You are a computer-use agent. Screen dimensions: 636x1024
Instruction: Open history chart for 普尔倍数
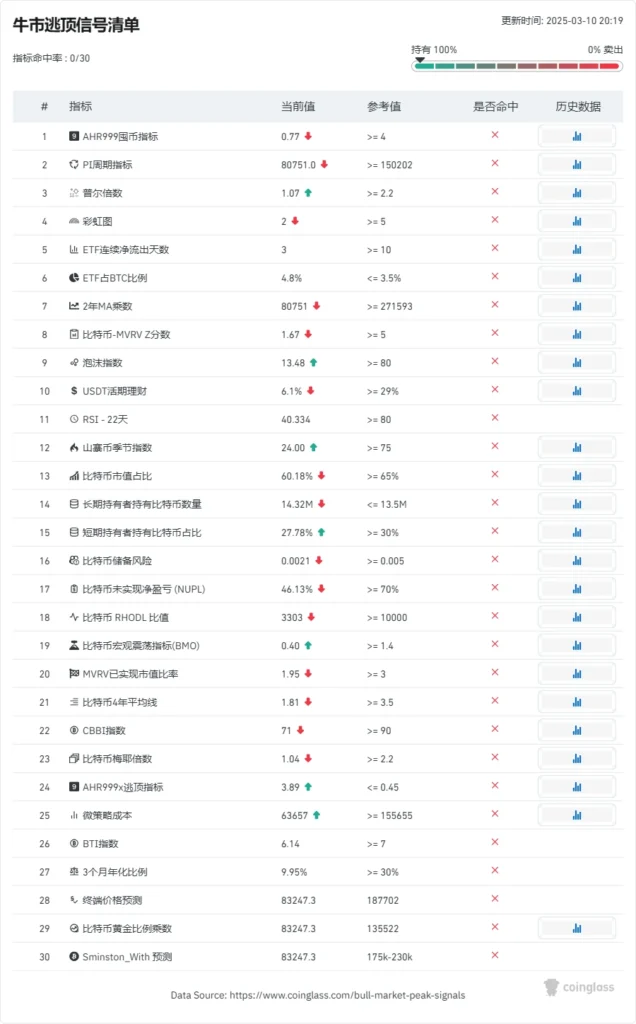577,193
